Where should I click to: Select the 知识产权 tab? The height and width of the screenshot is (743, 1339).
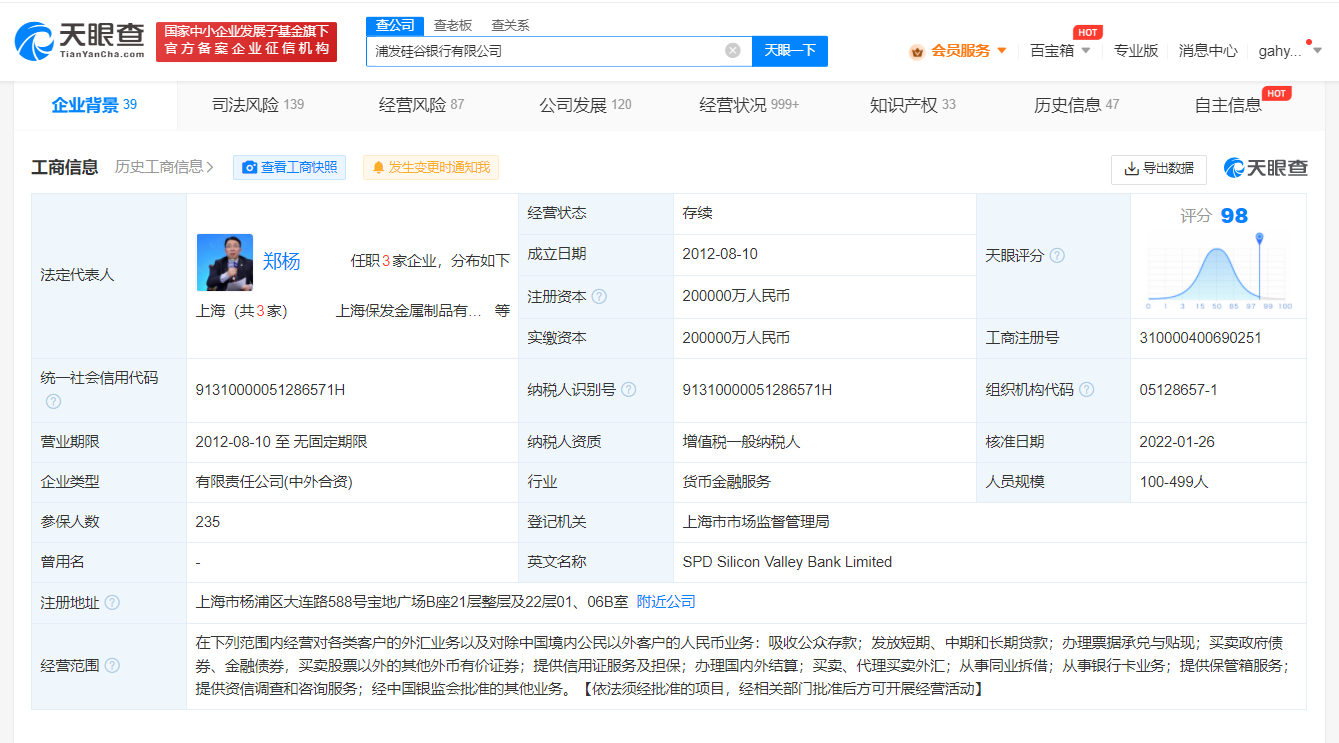(x=912, y=105)
